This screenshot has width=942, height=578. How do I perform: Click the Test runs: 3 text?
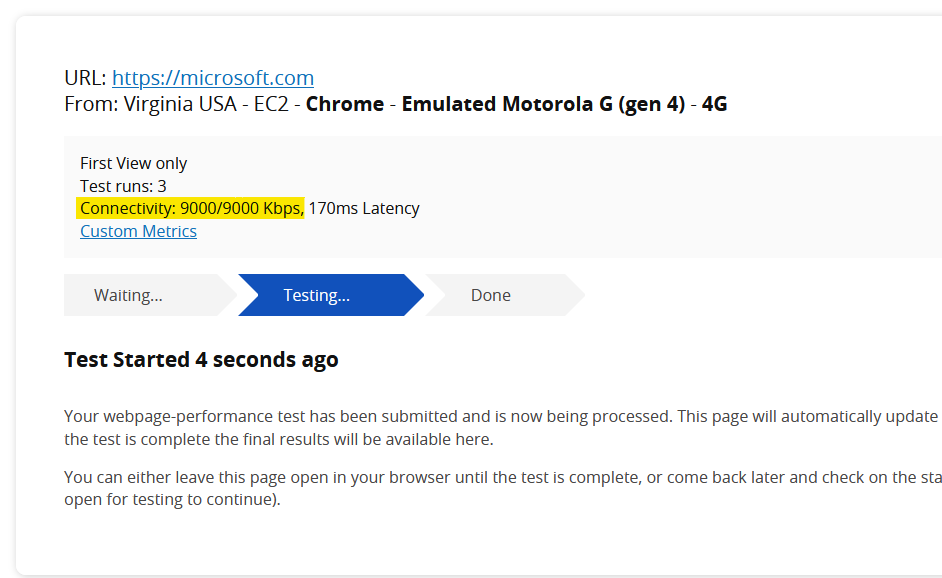click(x=123, y=186)
